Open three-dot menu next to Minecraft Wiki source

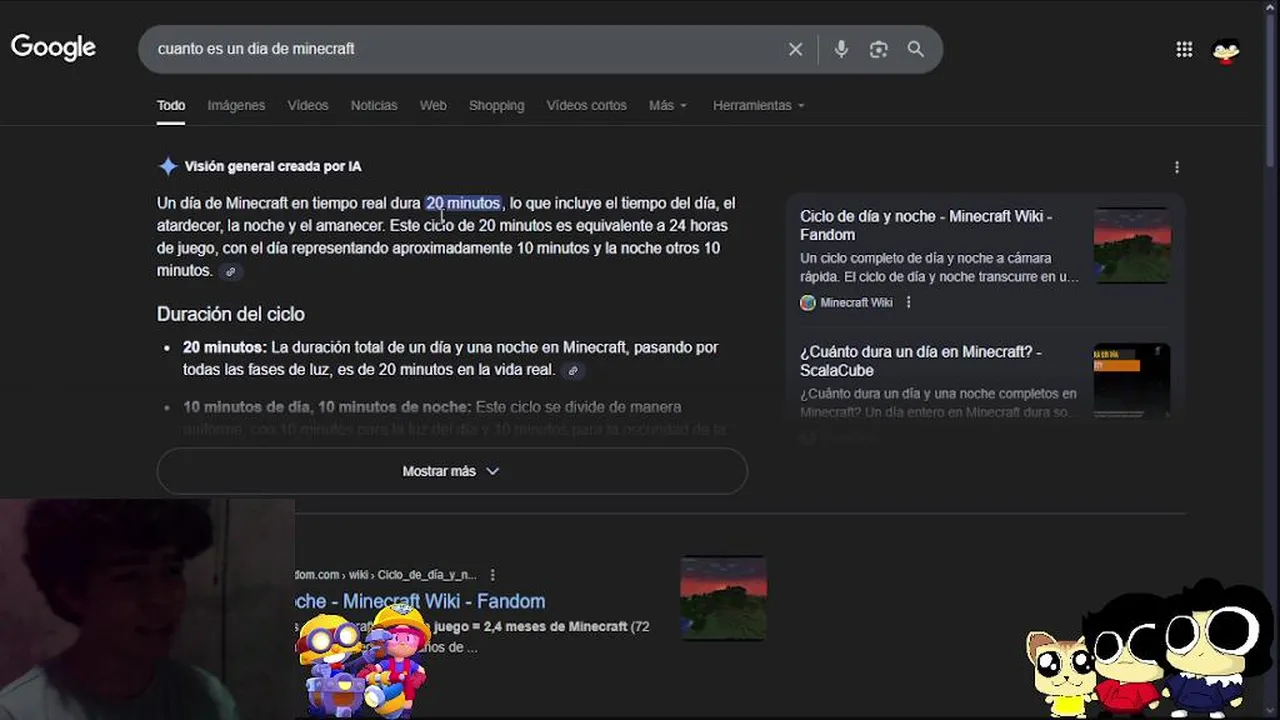908,302
